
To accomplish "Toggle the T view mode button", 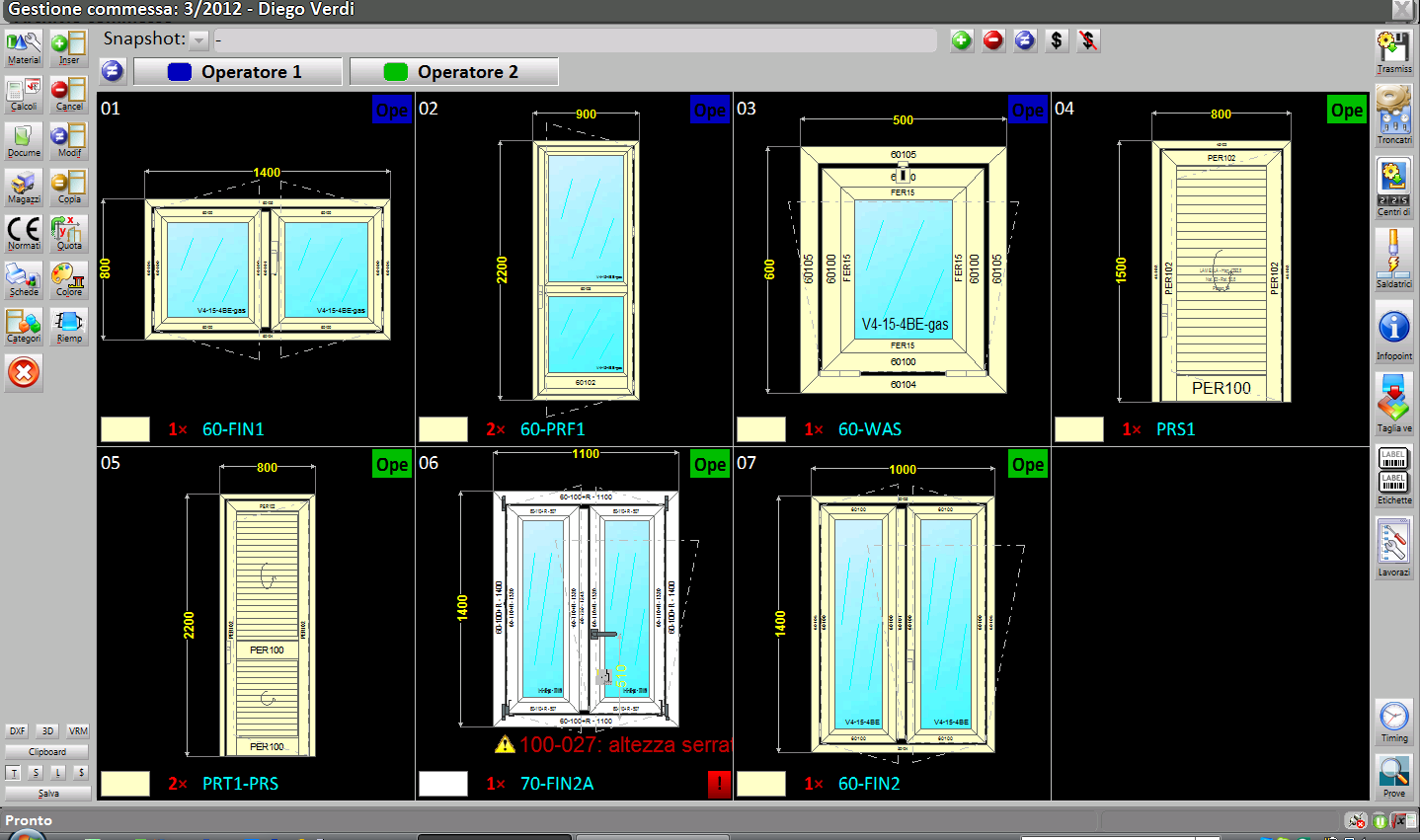I will click(x=13, y=773).
